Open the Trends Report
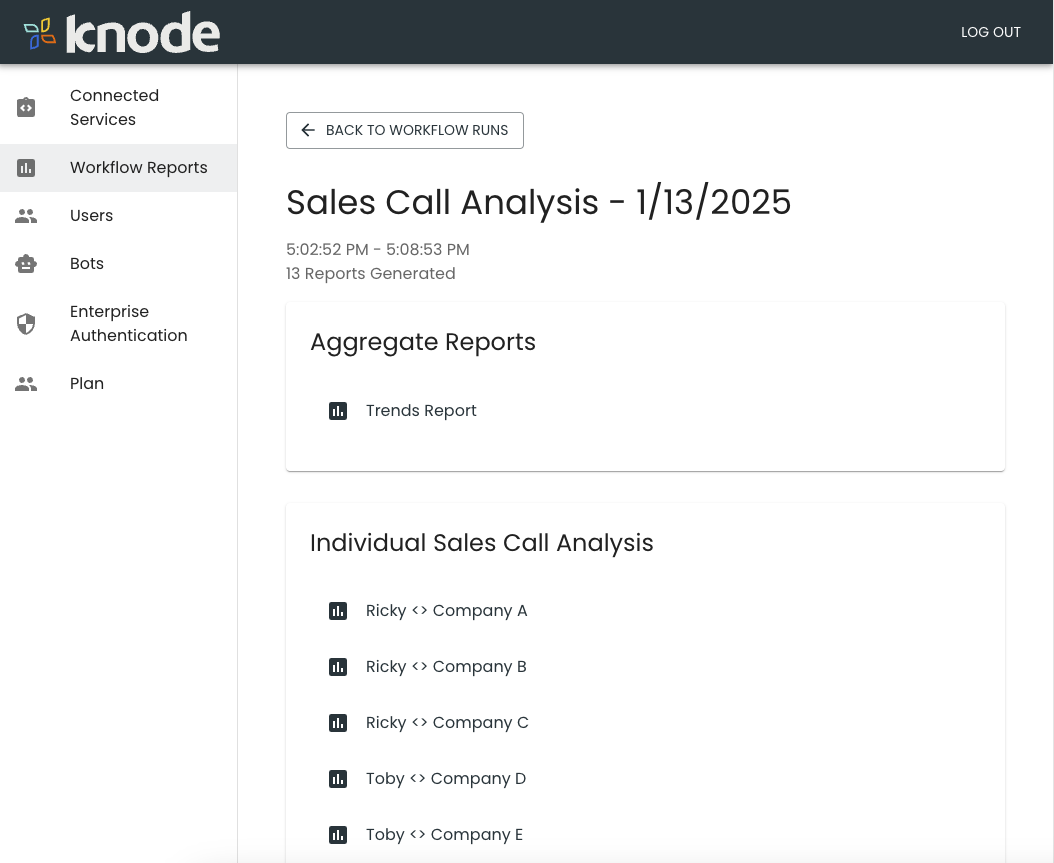The image size is (1054, 863). tap(421, 411)
